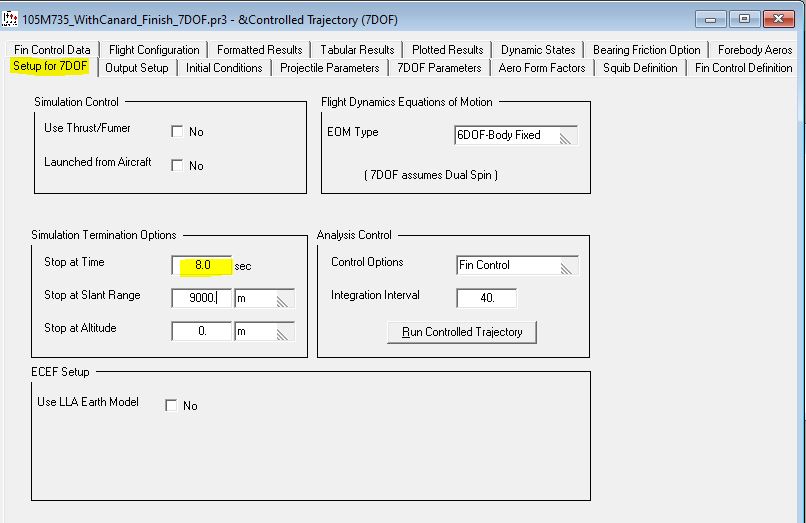Screen dimensions: 806x523
Task: Open the Stop at Altitude units dropdown
Action: (264, 331)
